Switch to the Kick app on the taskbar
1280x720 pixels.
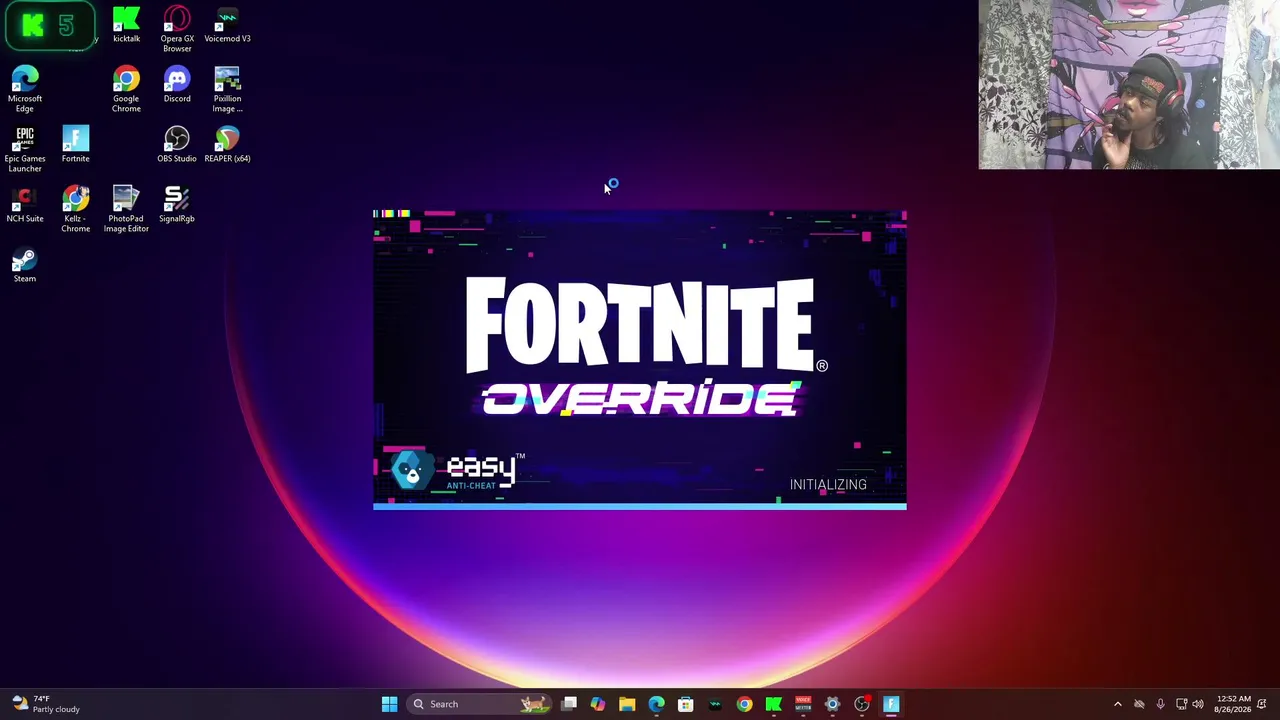pyautogui.click(x=773, y=704)
